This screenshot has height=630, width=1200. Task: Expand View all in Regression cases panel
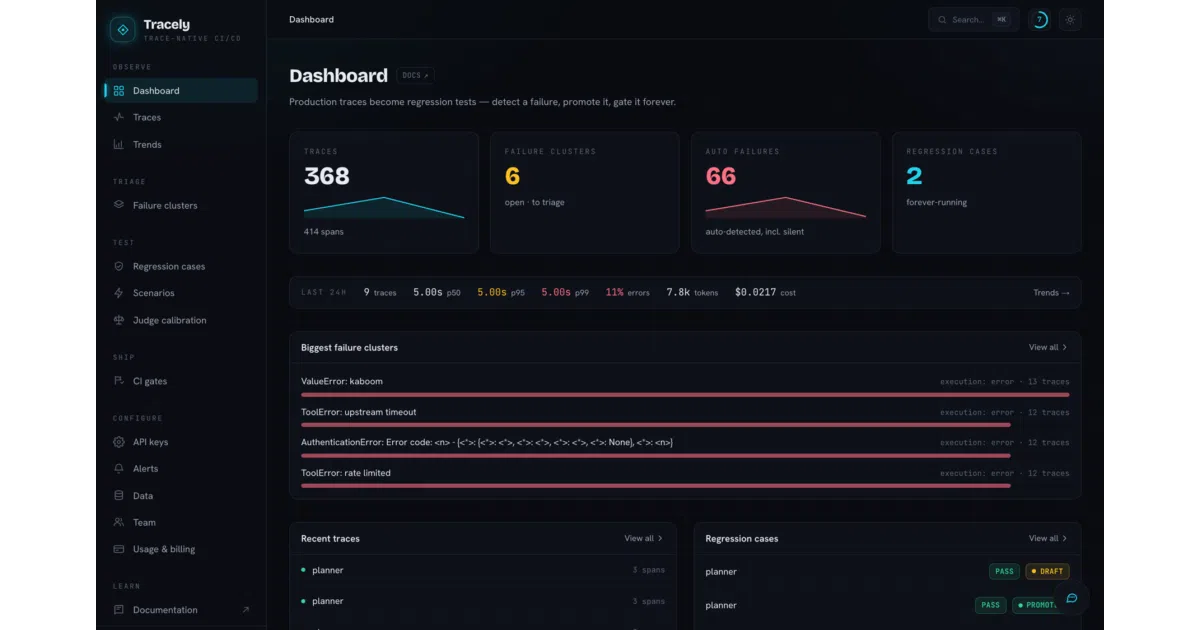coord(1048,538)
